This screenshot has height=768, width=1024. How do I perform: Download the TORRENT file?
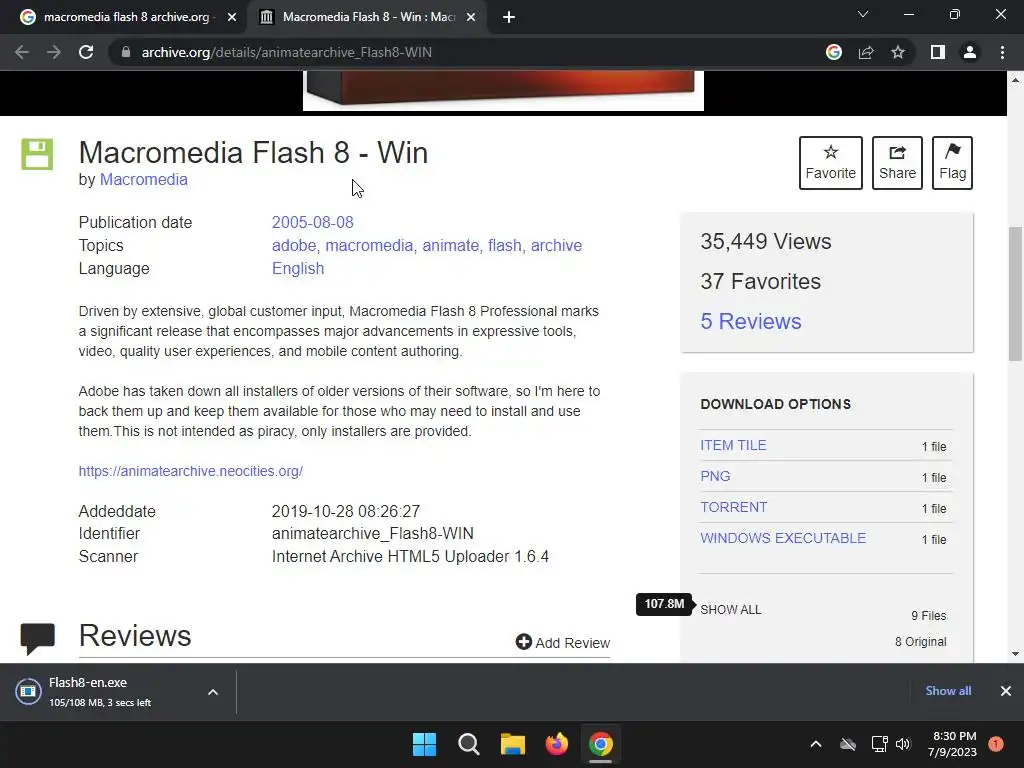734,507
